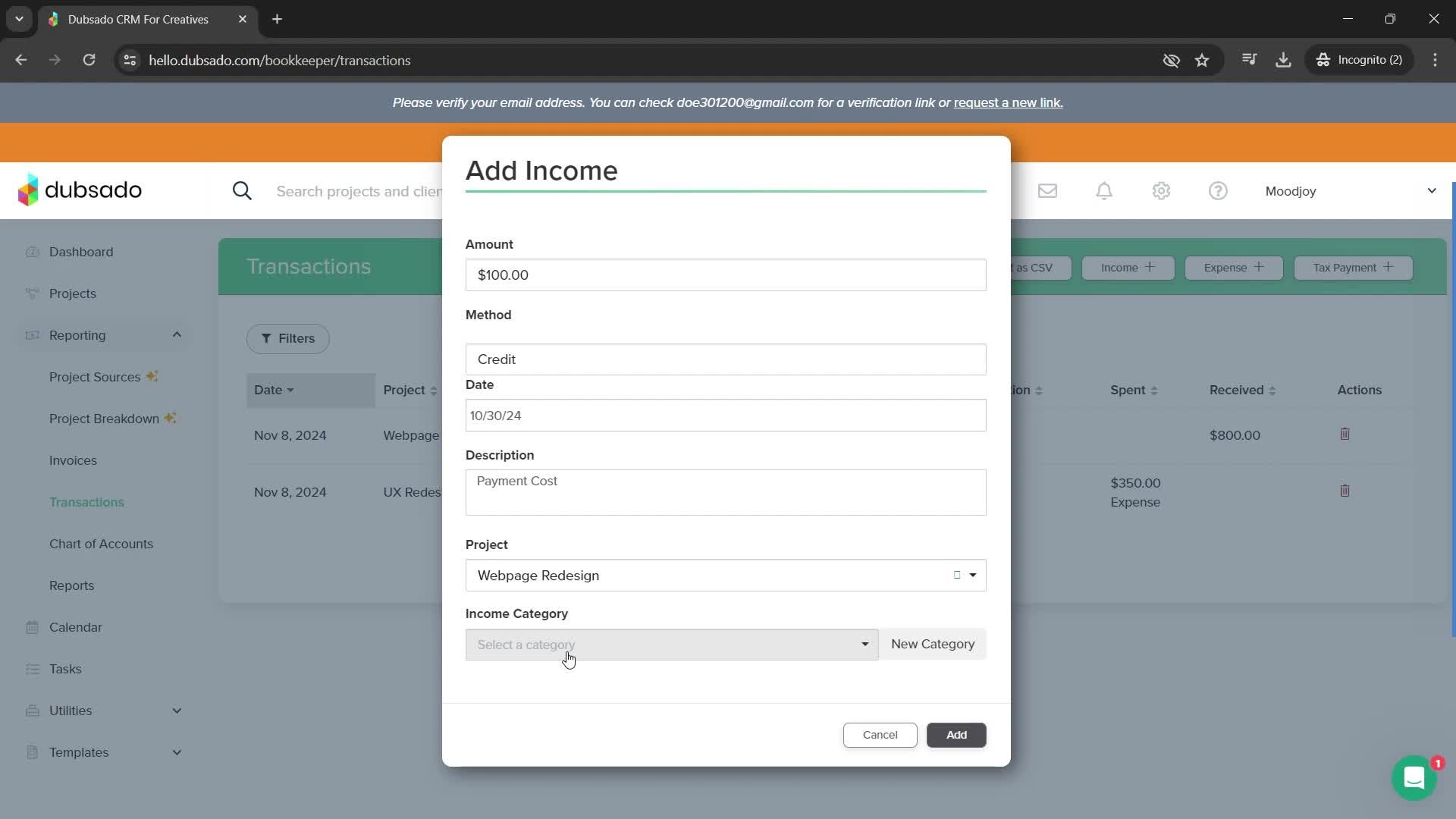The width and height of the screenshot is (1456, 819).
Task: Click the browser reload icon
Action: coord(89,60)
